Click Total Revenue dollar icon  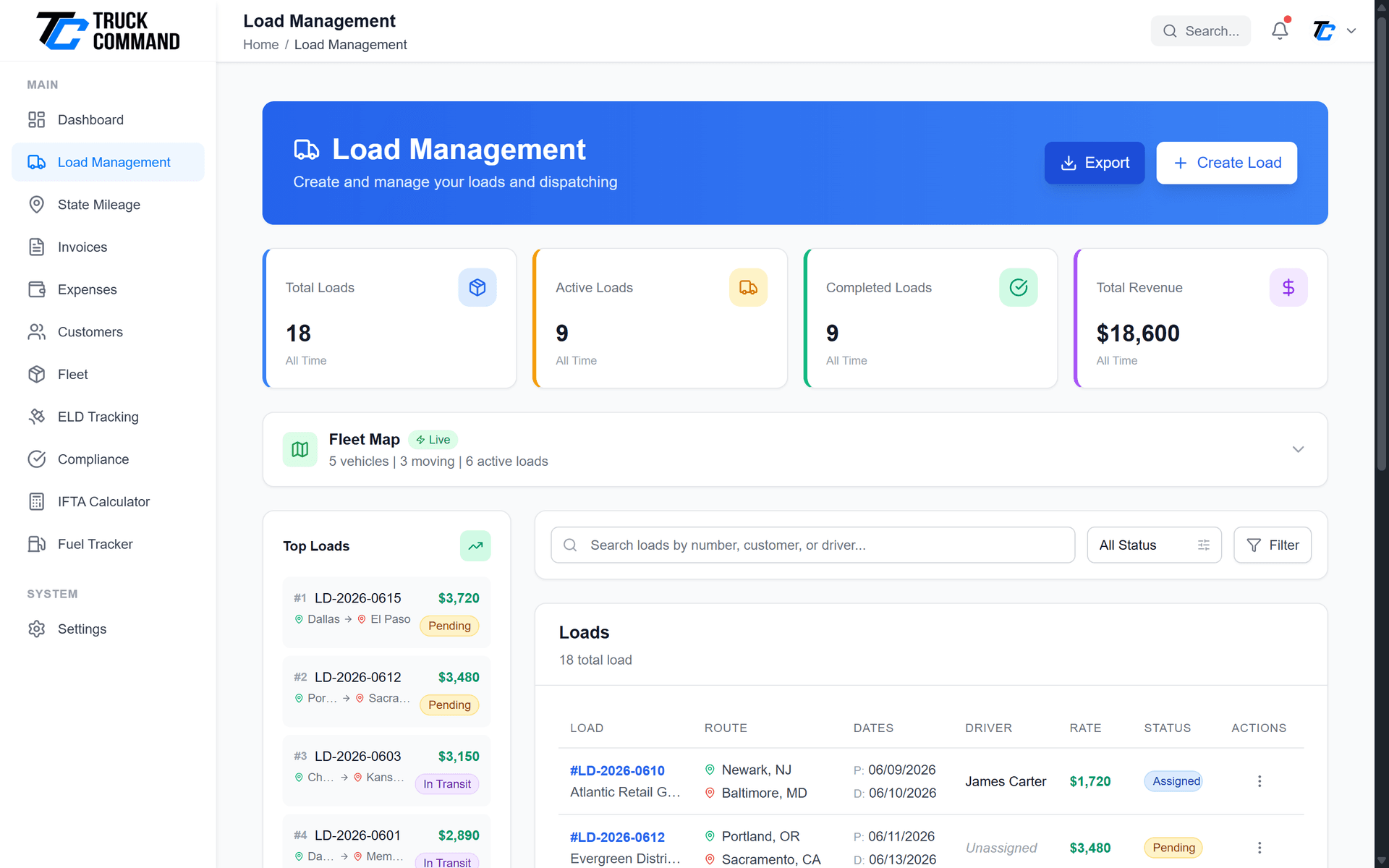(x=1288, y=287)
